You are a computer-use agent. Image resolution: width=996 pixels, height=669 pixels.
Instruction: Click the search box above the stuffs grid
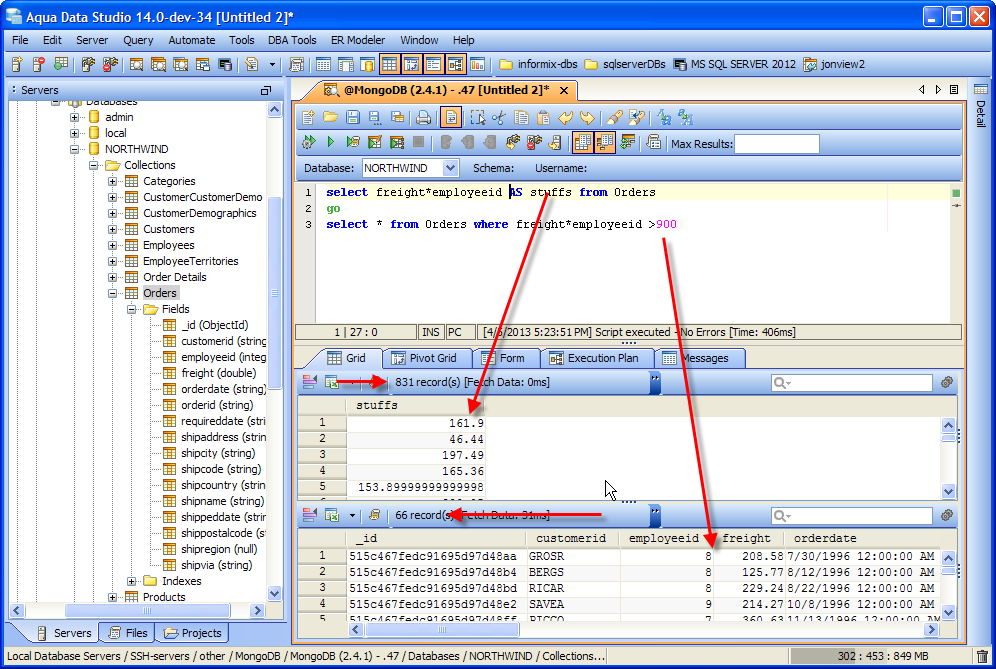click(852, 382)
